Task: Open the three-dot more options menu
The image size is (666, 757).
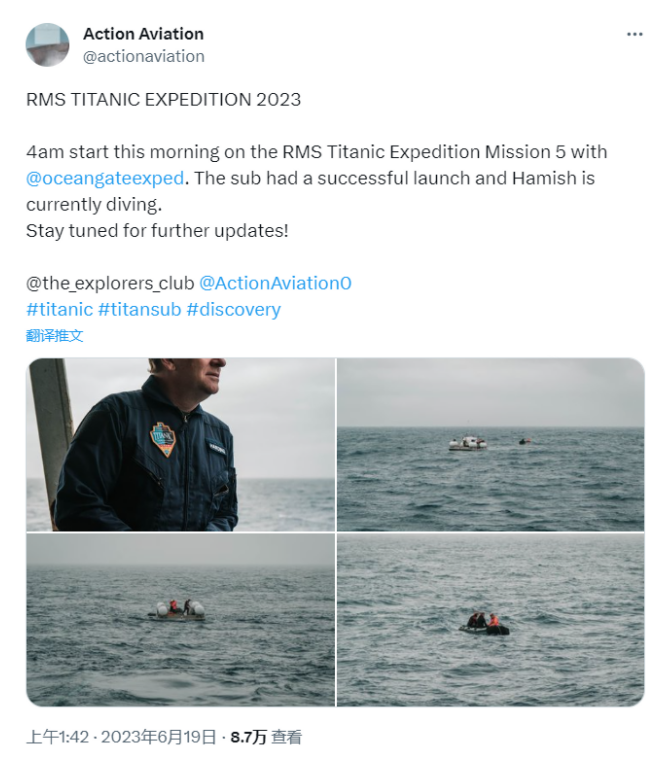Action: tap(634, 34)
